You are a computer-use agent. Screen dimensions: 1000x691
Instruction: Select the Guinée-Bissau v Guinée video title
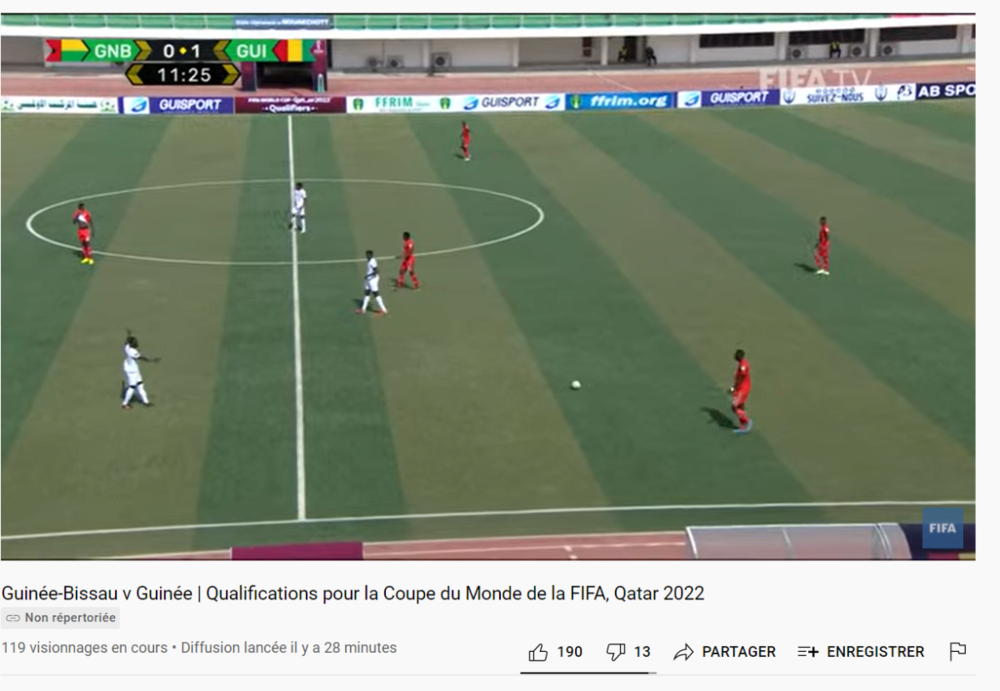point(353,593)
